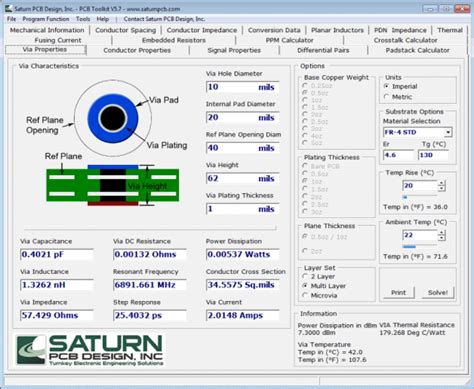The width and height of the screenshot is (474, 389).
Task: Switch to the PPM Calculator tab
Action: click(x=289, y=40)
